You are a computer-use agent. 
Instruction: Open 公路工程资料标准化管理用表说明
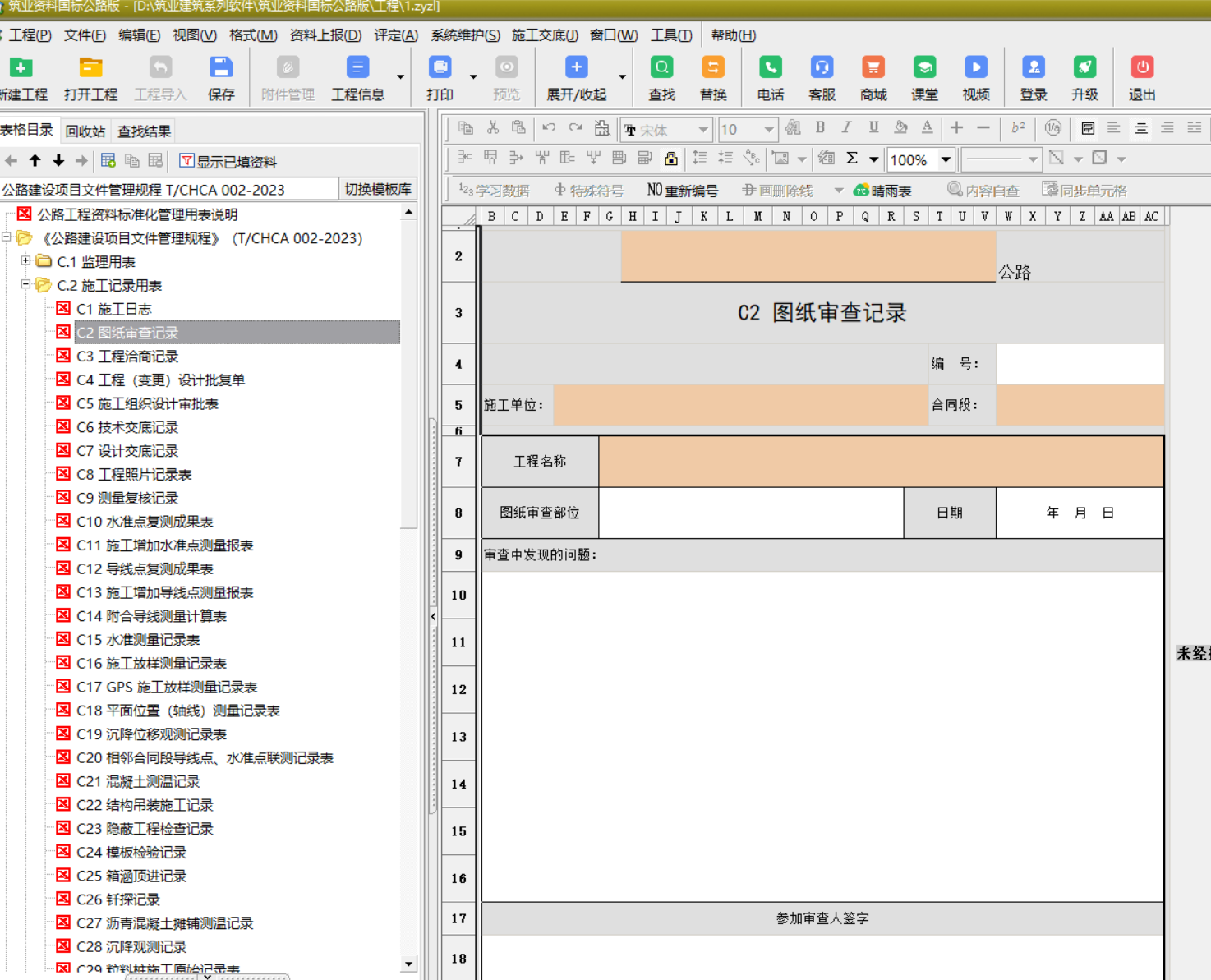tap(137, 214)
